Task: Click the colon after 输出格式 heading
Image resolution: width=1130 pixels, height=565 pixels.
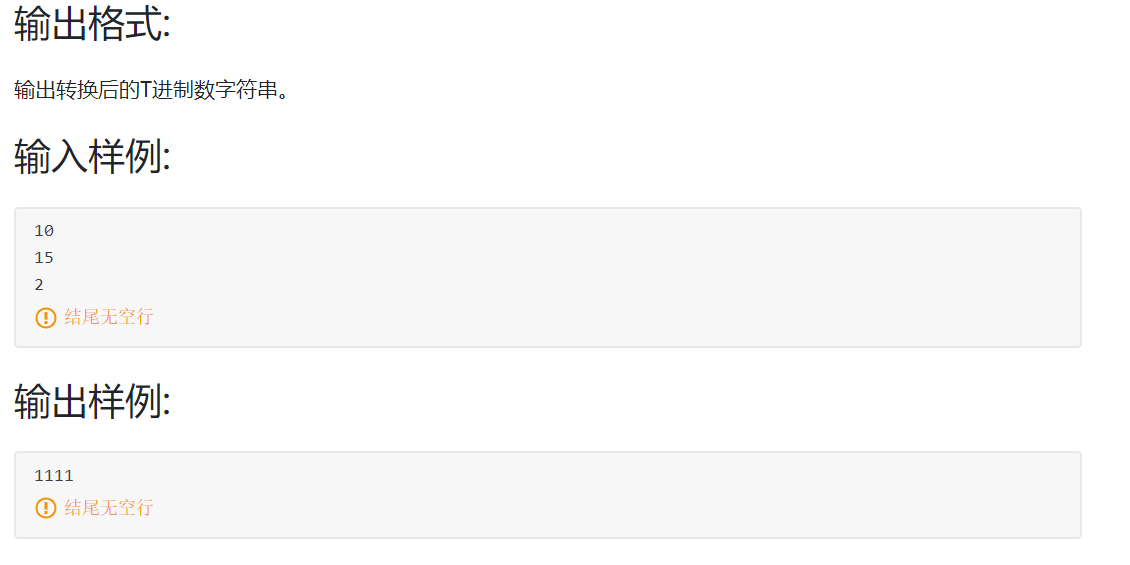Action: [x=166, y=29]
